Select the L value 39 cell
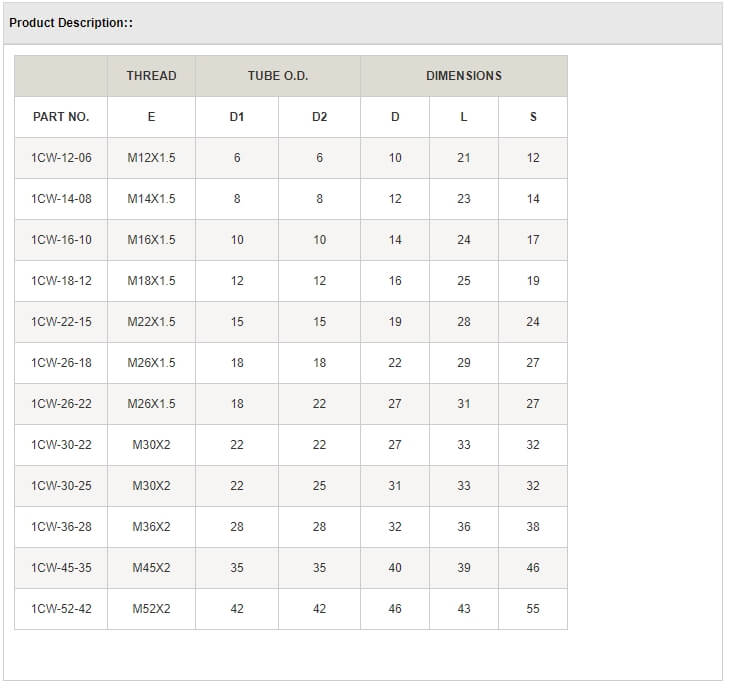This screenshot has width=729, height=688. click(464, 568)
